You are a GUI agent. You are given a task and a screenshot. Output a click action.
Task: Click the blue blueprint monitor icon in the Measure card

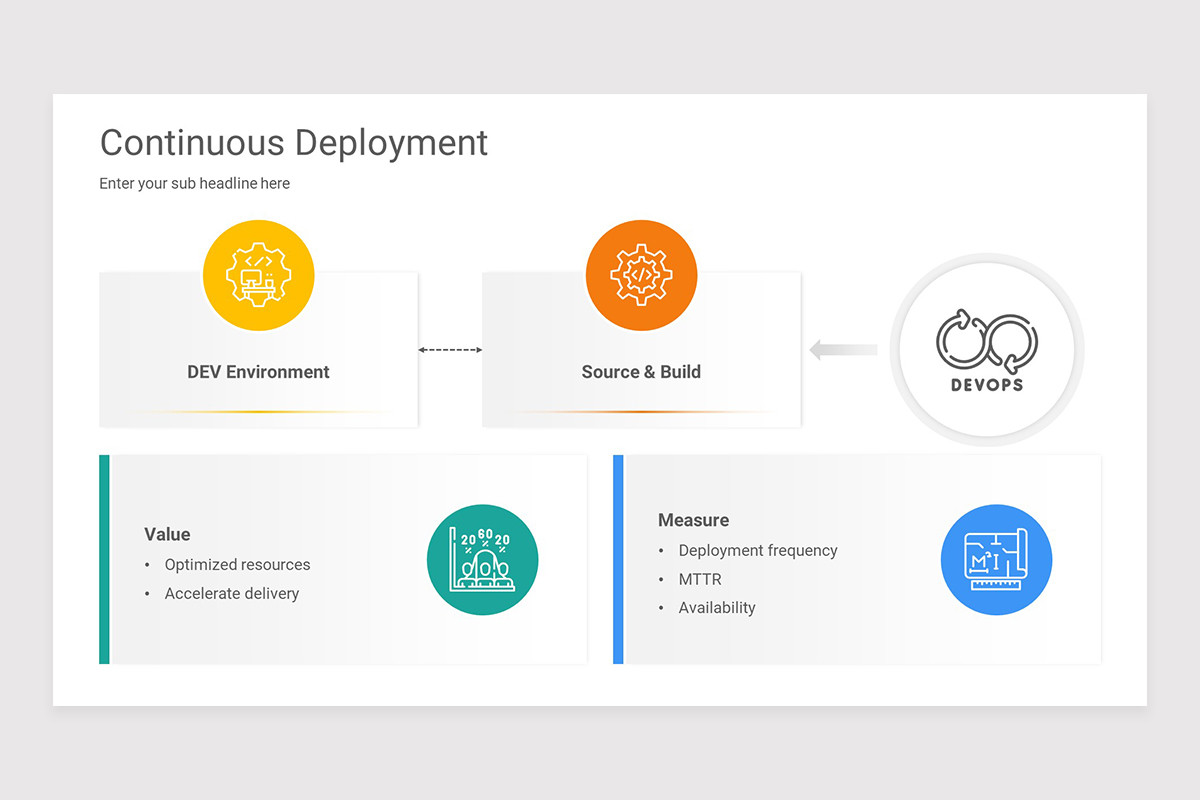996,559
